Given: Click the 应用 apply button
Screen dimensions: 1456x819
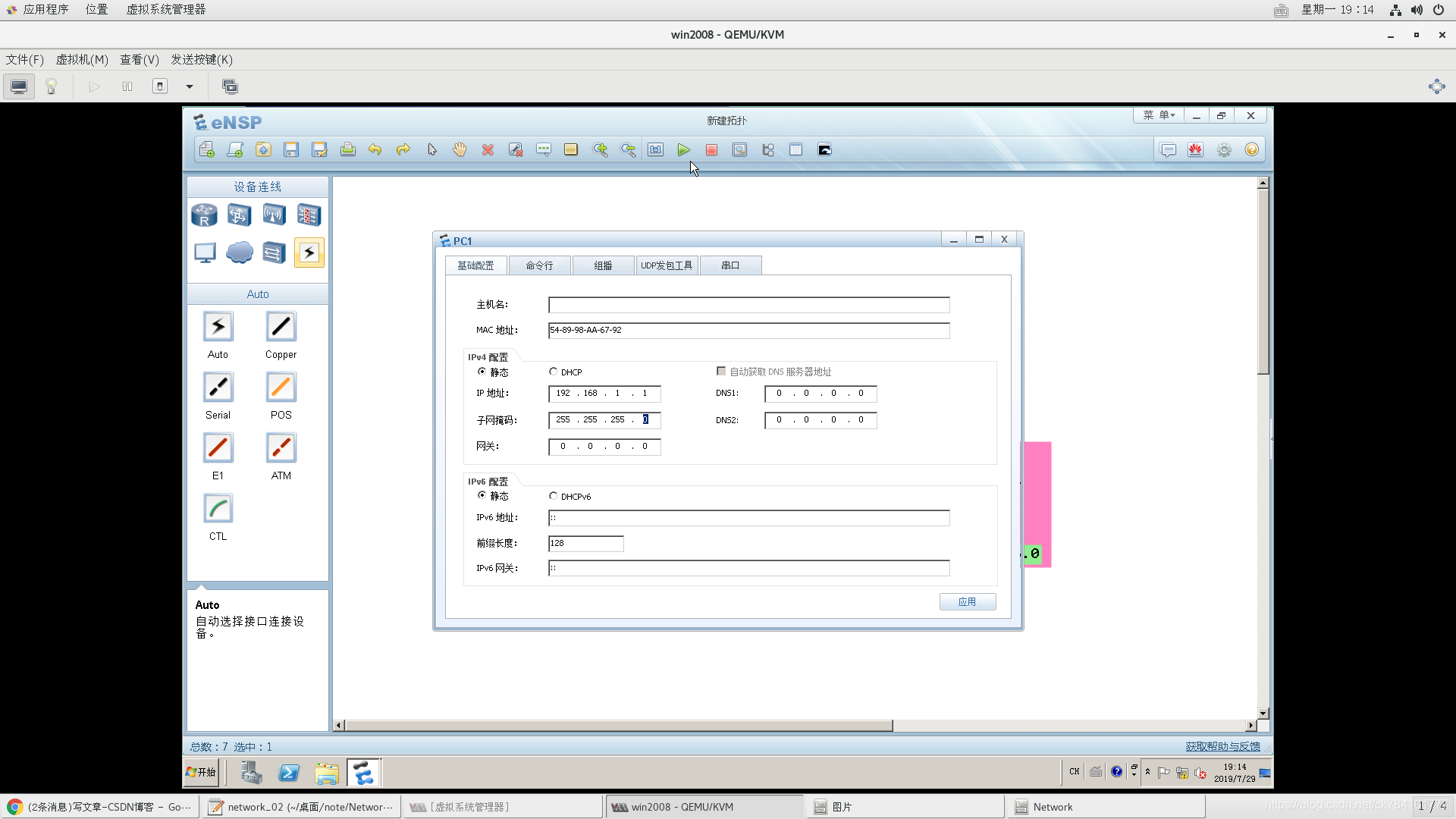Looking at the screenshot, I should click(967, 602).
